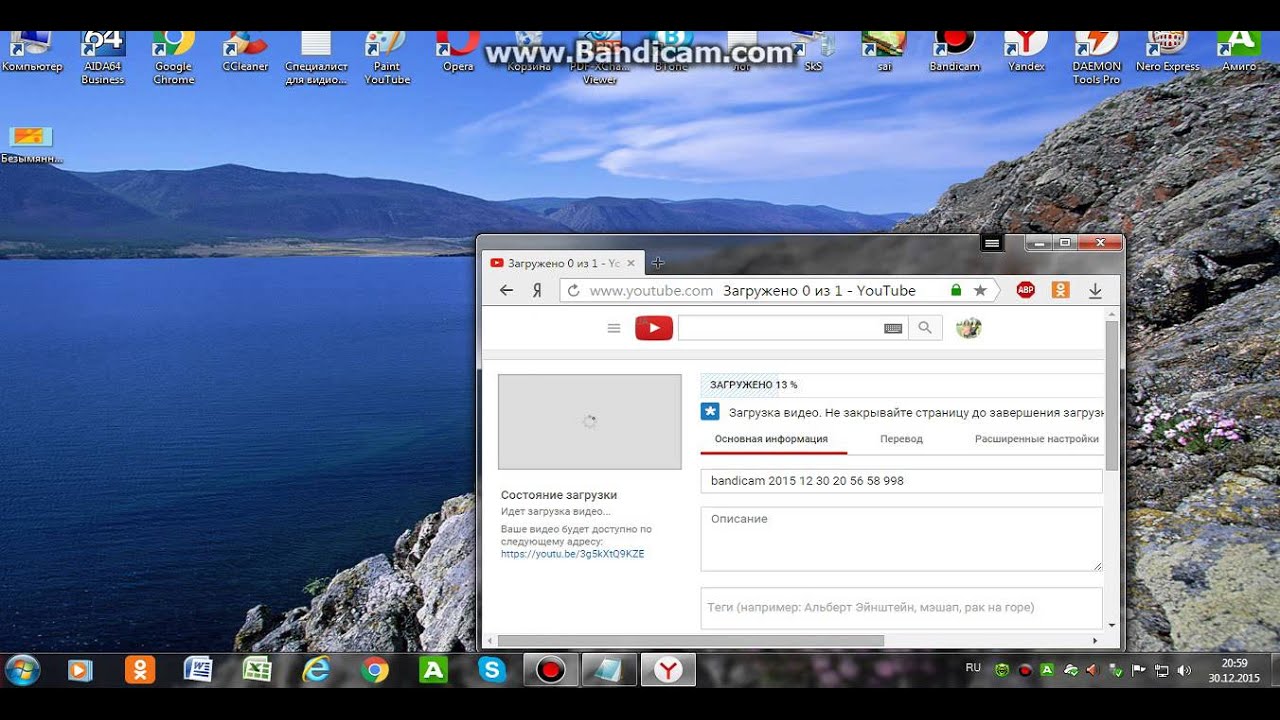
Task: Select the Opera desktop shortcut
Action: tap(458, 52)
